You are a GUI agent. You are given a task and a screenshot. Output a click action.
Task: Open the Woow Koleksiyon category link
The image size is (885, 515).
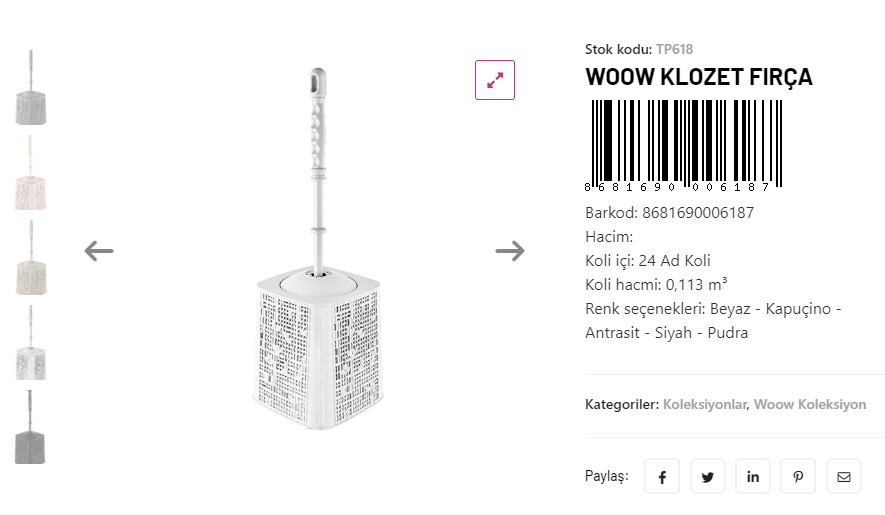pyautogui.click(x=810, y=405)
